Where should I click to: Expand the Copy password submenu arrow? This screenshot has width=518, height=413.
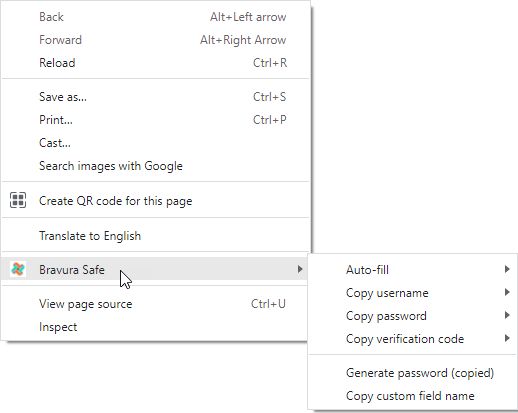507,315
